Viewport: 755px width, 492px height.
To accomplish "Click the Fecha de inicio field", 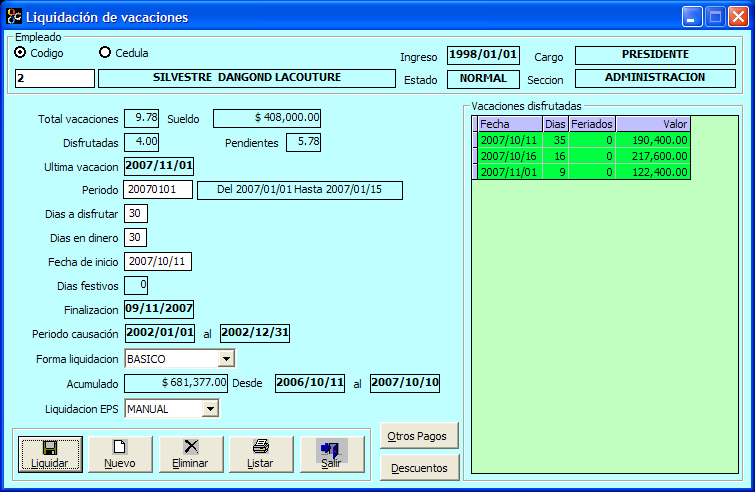I will click(158, 261).
